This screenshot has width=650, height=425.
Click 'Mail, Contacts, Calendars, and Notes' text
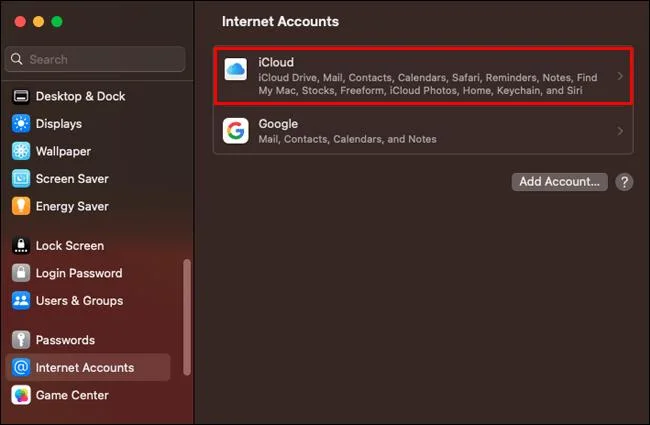pyautogui.click(x=347, y=139)
